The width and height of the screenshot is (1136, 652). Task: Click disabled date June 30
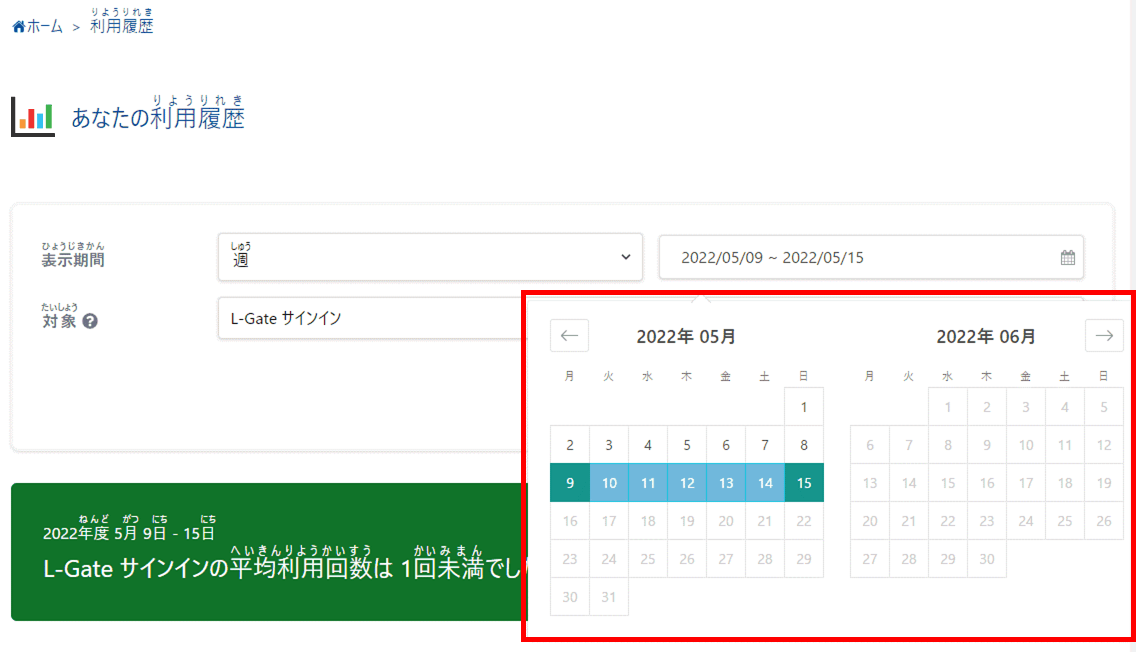pyautogui.click(x=987, y=559)
